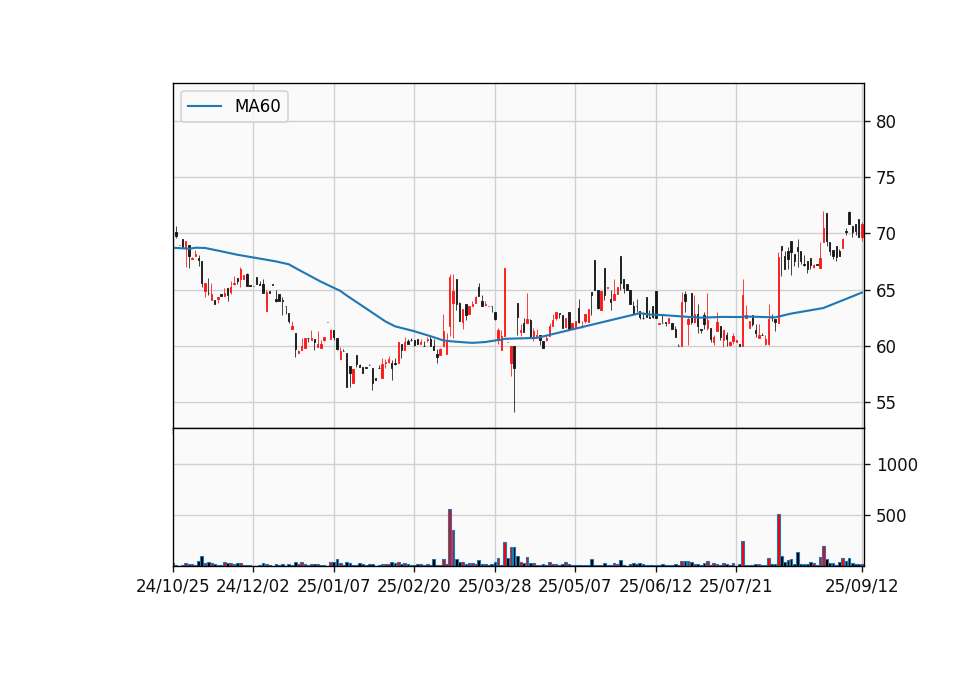Click the 25/03/28 date label
Image resolution: width=960 pixels, height=690 pixels.
pos(495,587)
